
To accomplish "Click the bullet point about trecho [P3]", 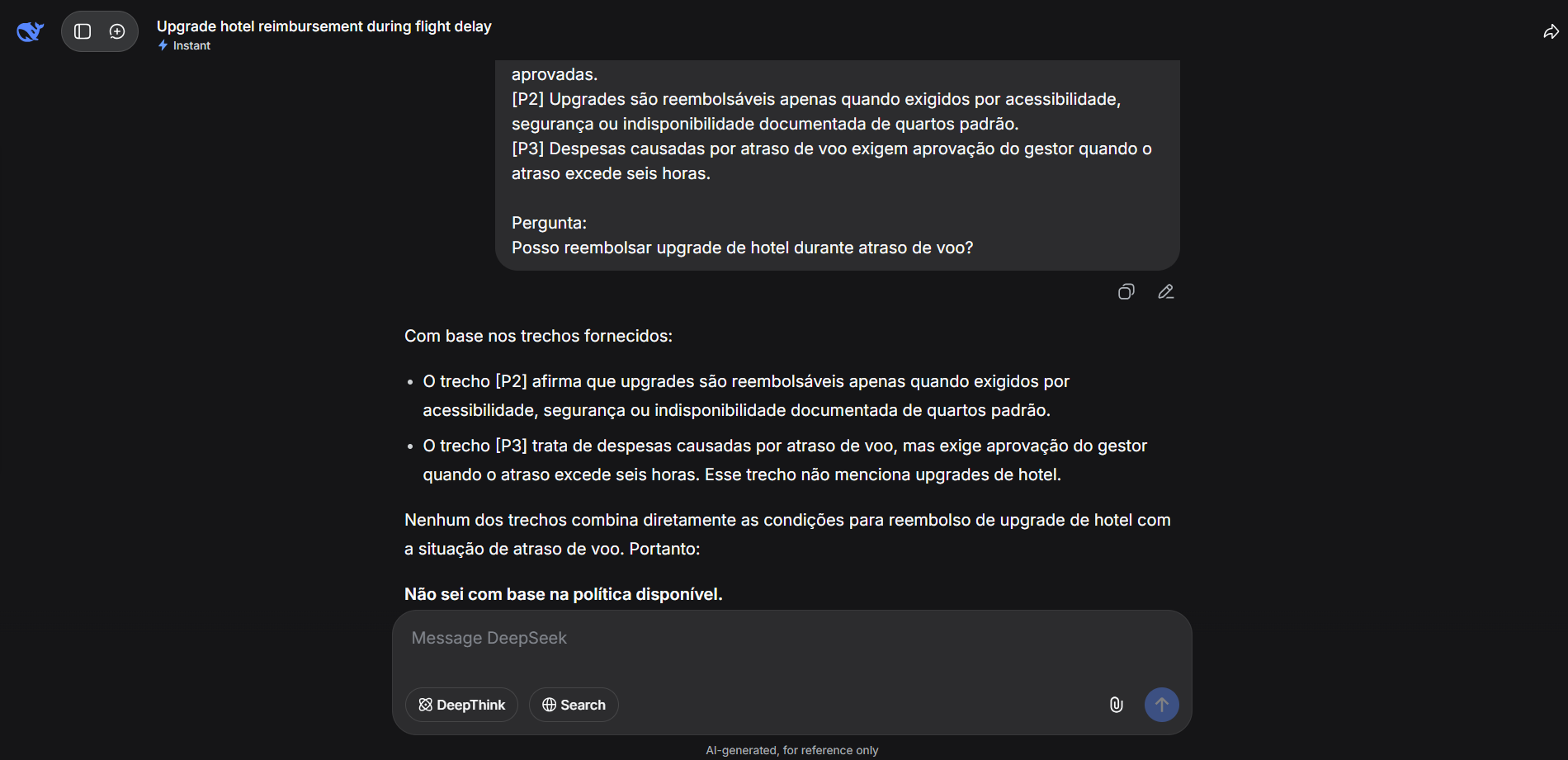I will (x=784, y=460).
